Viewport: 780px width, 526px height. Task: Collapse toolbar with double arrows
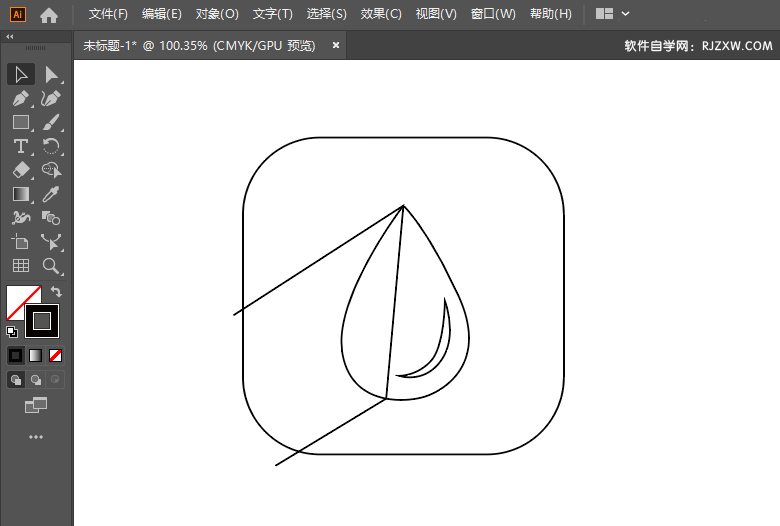(x=10, y=37)
